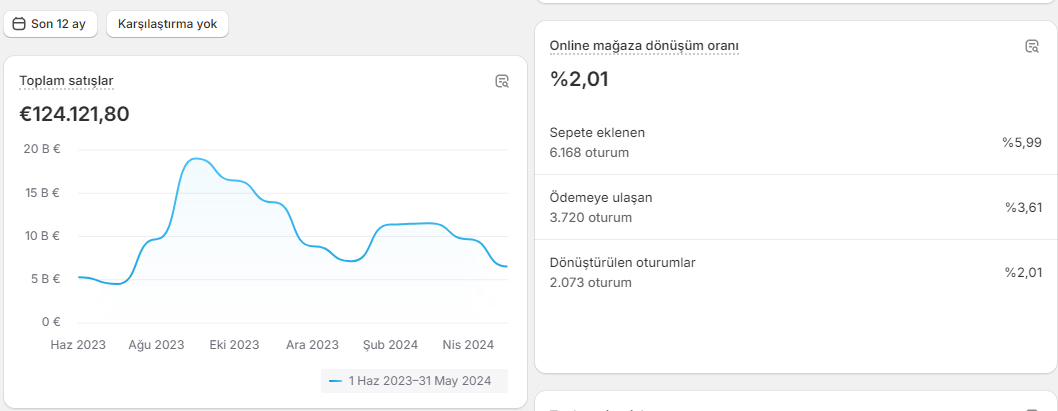This screenshot has width=1058, height=411.
Task: Open the report icon on dönüşüm oranı card
Action: coord(1032,47)
